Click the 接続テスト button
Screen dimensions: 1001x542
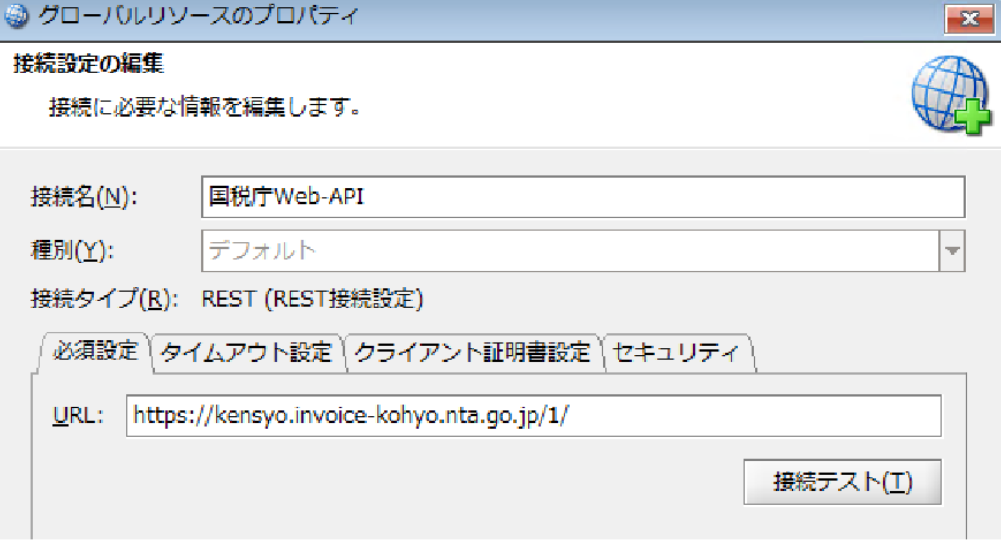pyautogui.click(x=842, y=482)
